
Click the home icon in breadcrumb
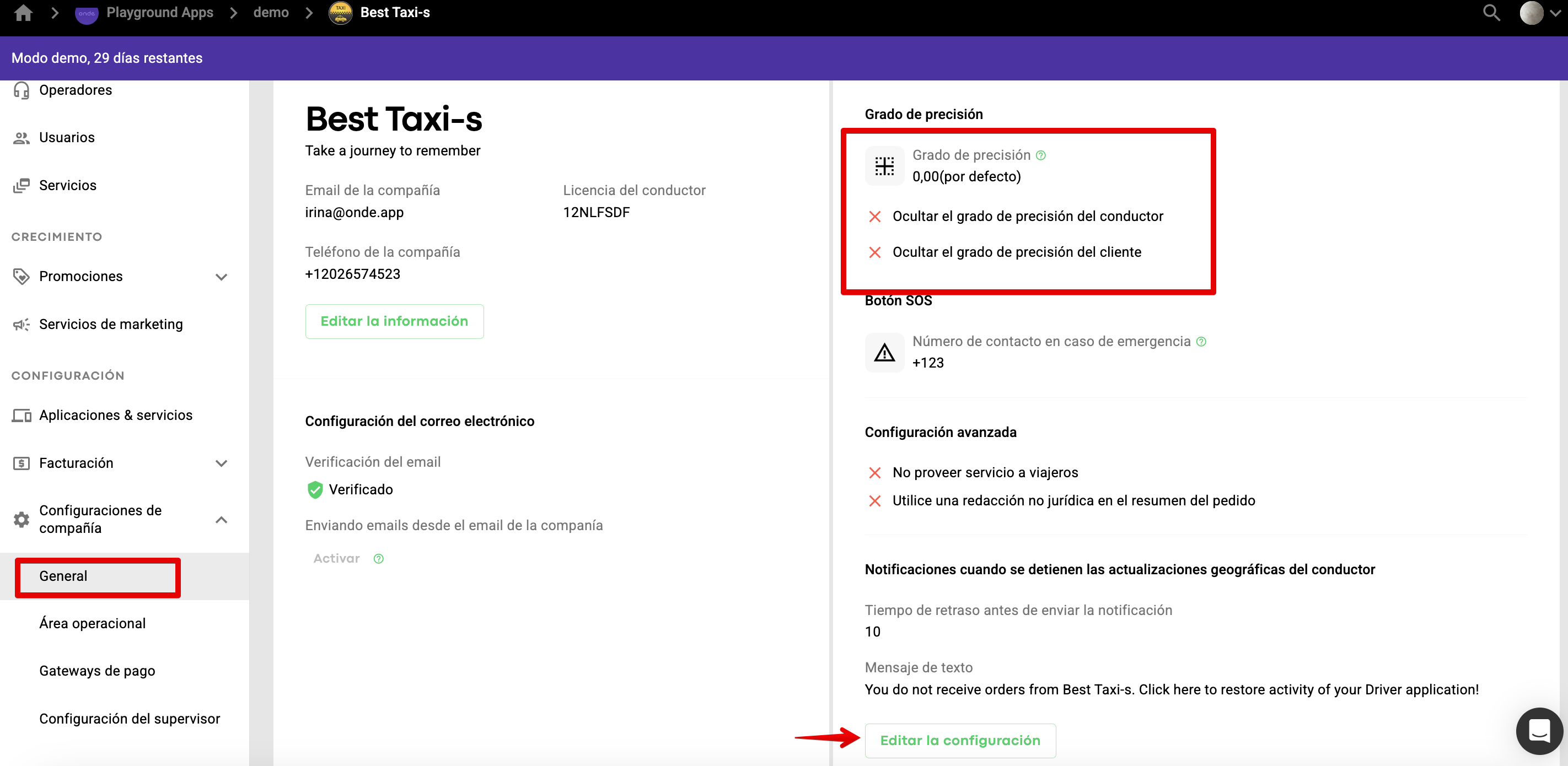coord(23,13)
